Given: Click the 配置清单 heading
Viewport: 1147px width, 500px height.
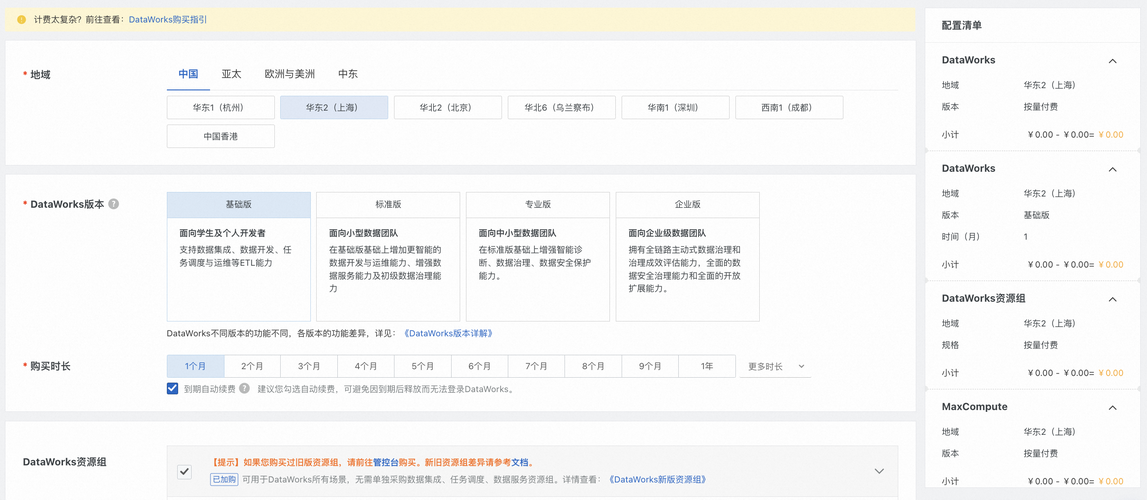Looking at the screenshot, I should 962,26.
